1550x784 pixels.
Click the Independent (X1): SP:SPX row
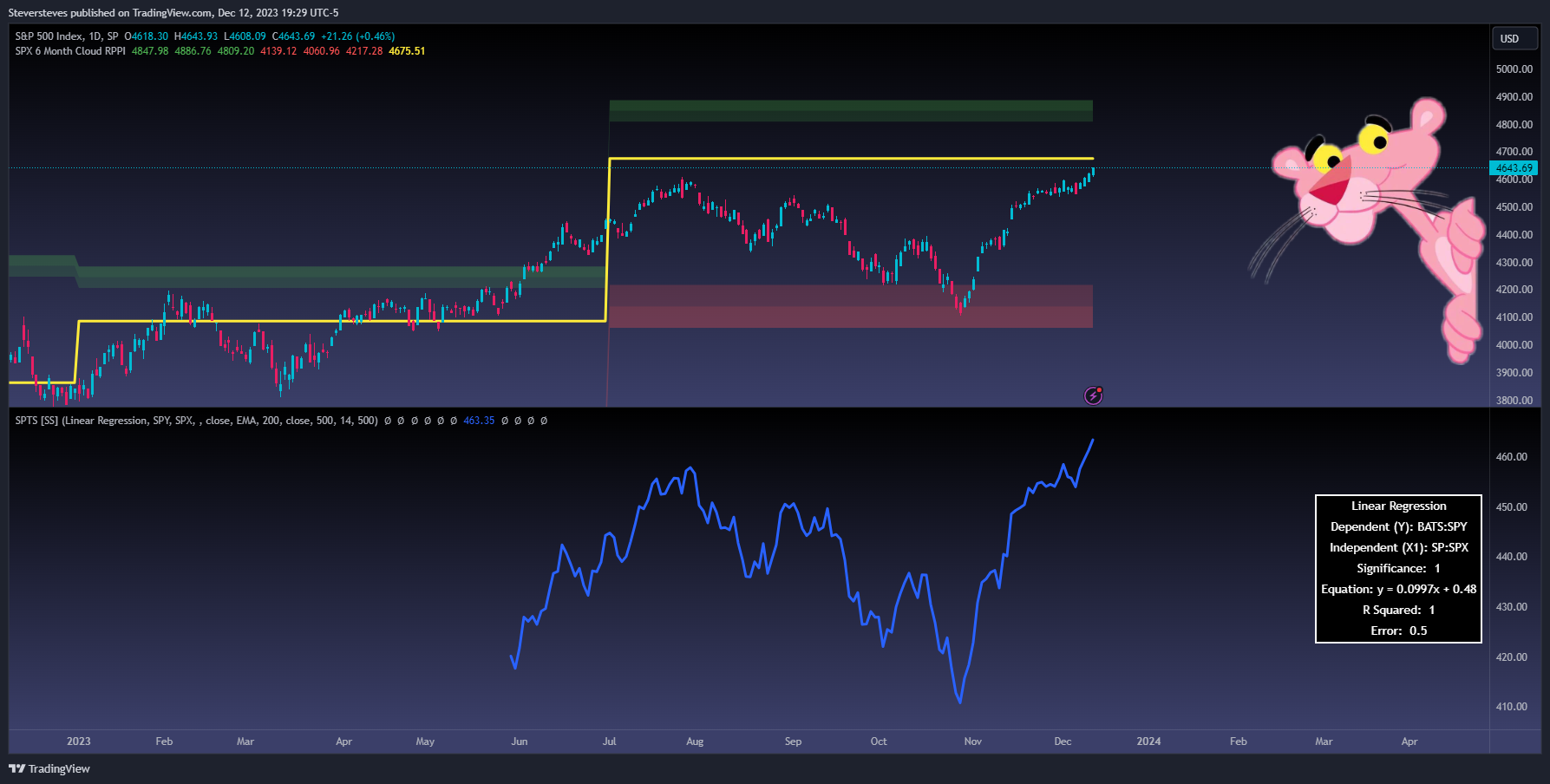point(1399,547)
